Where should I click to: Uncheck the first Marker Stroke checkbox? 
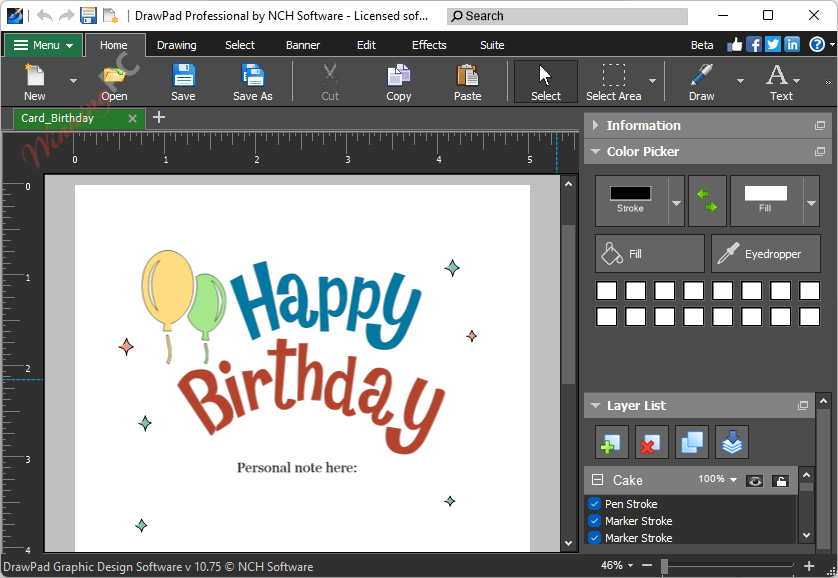(x=594, y=520)
